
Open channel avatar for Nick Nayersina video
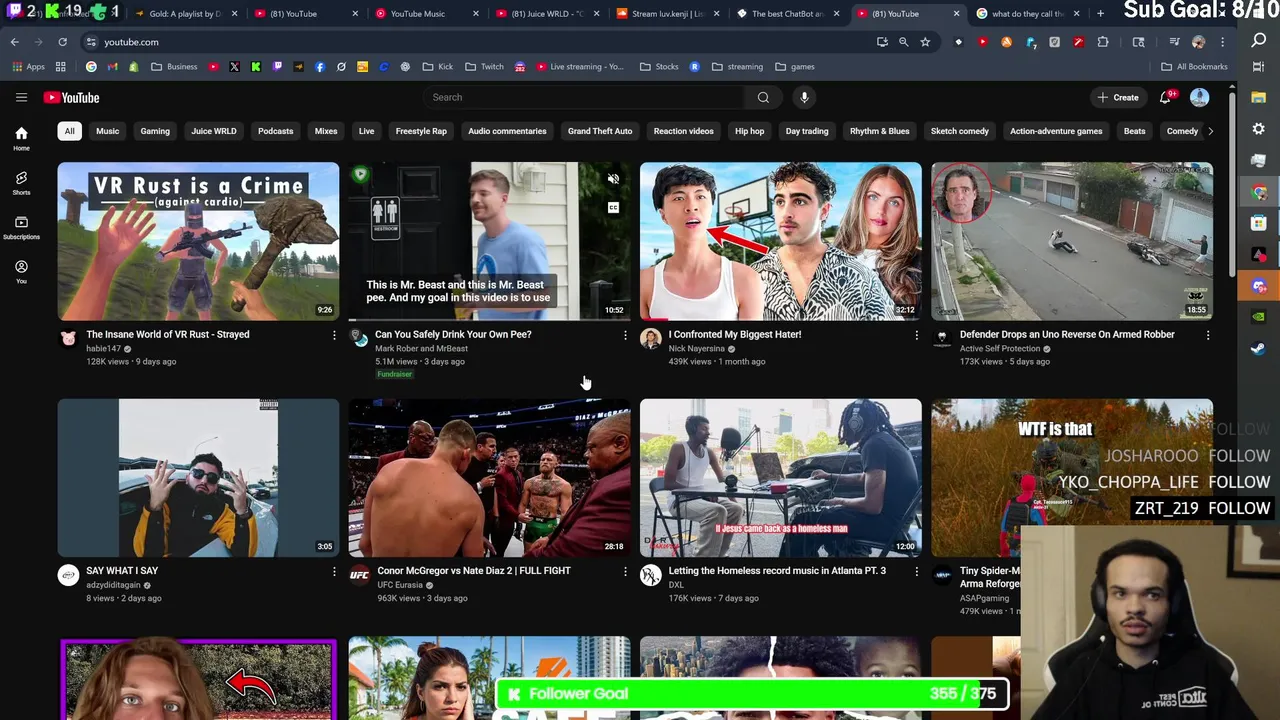click(x=651, y=338)
